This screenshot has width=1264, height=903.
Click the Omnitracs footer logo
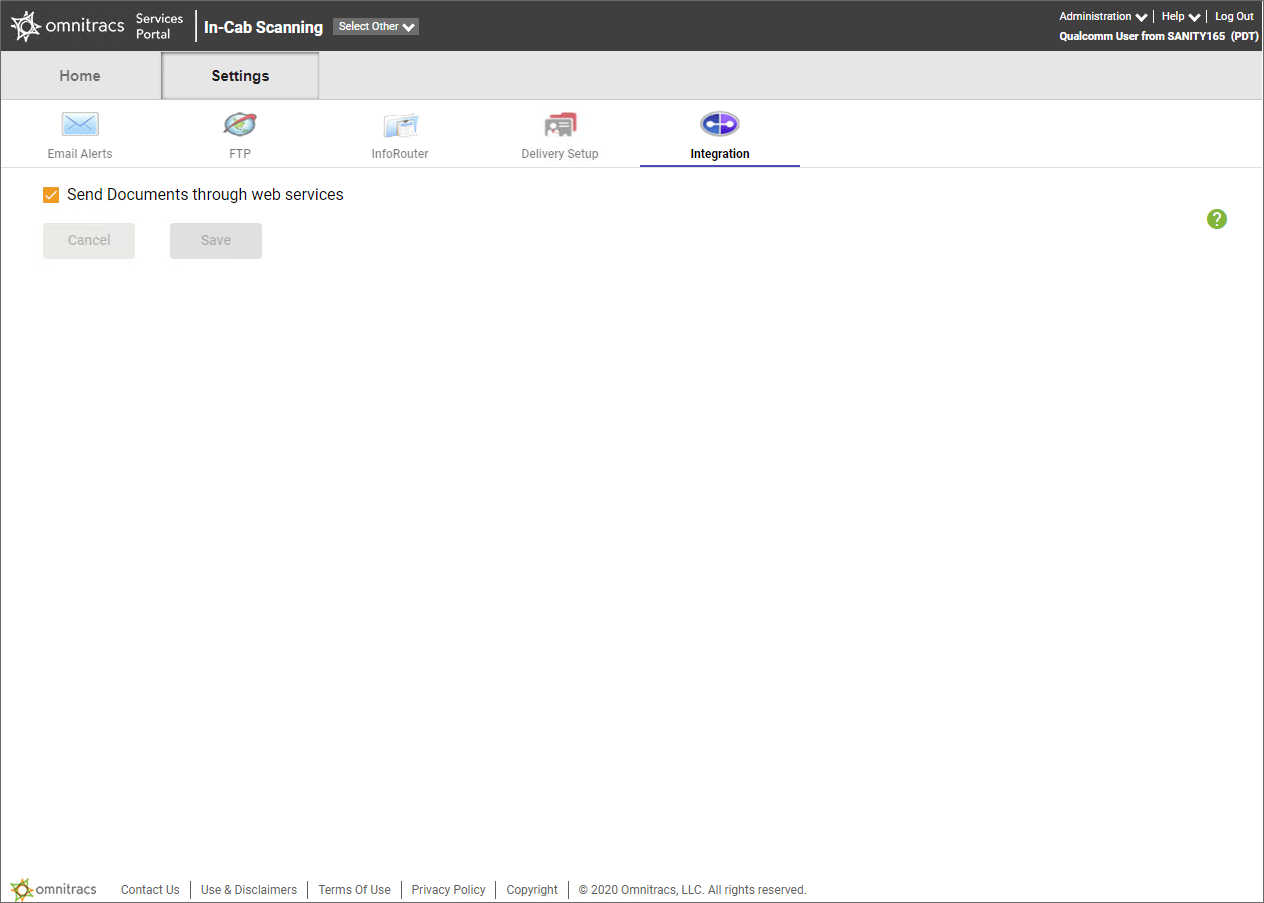click(x=54, y=889)
